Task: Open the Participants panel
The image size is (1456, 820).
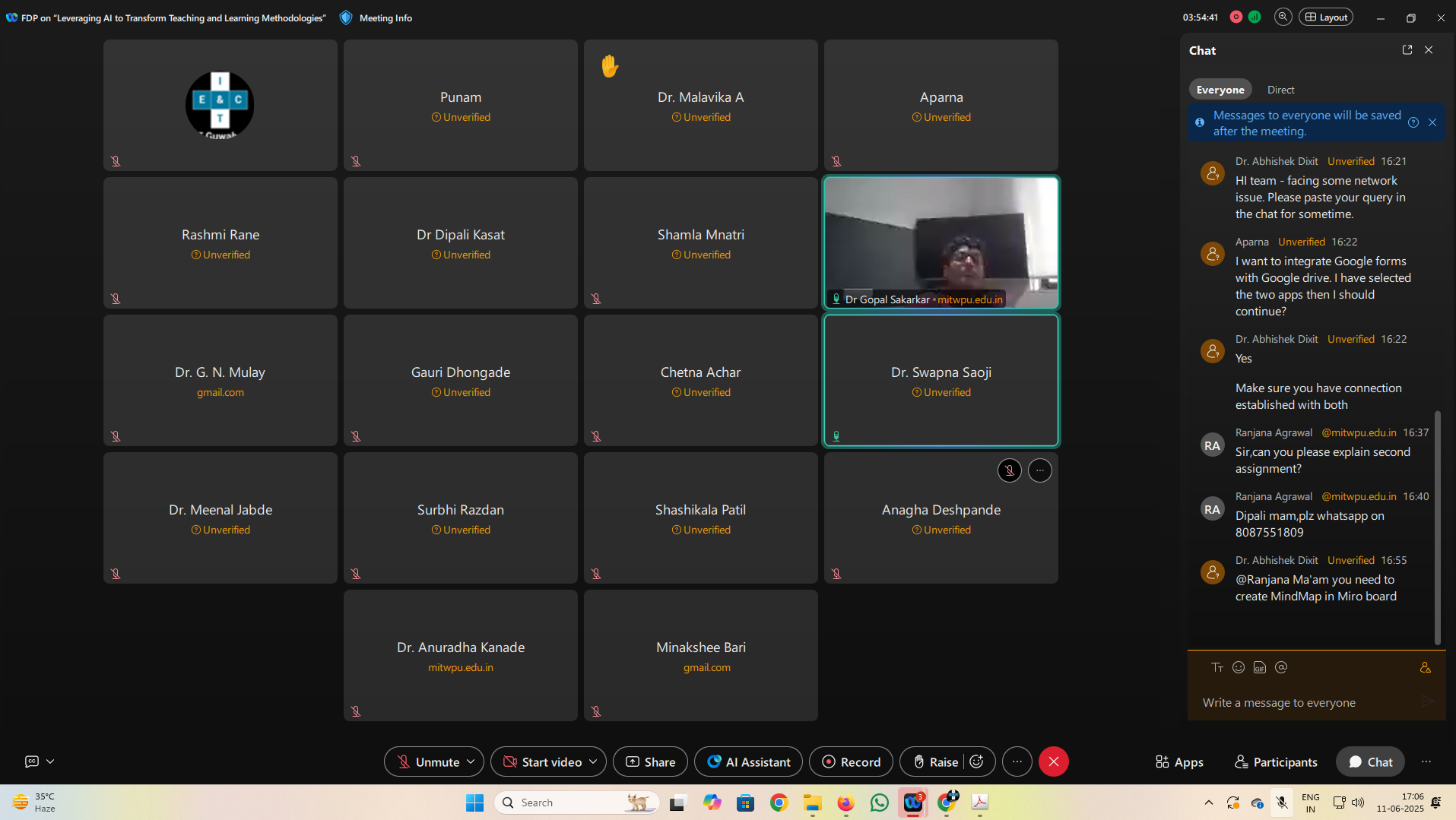Action: click(1276, 761)
